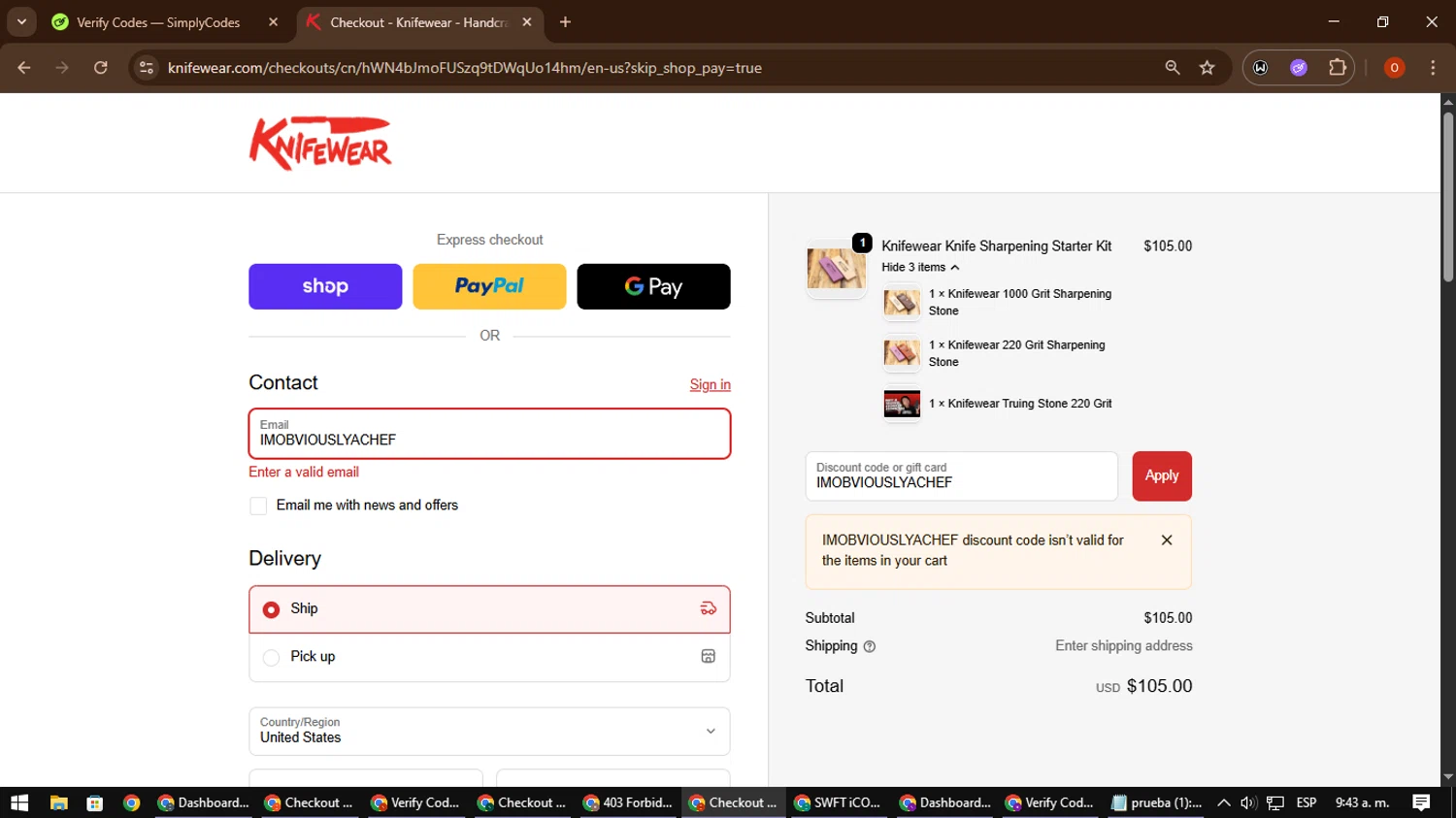
Task: Pay with PayPal express checkout
Action: [489, 286]
